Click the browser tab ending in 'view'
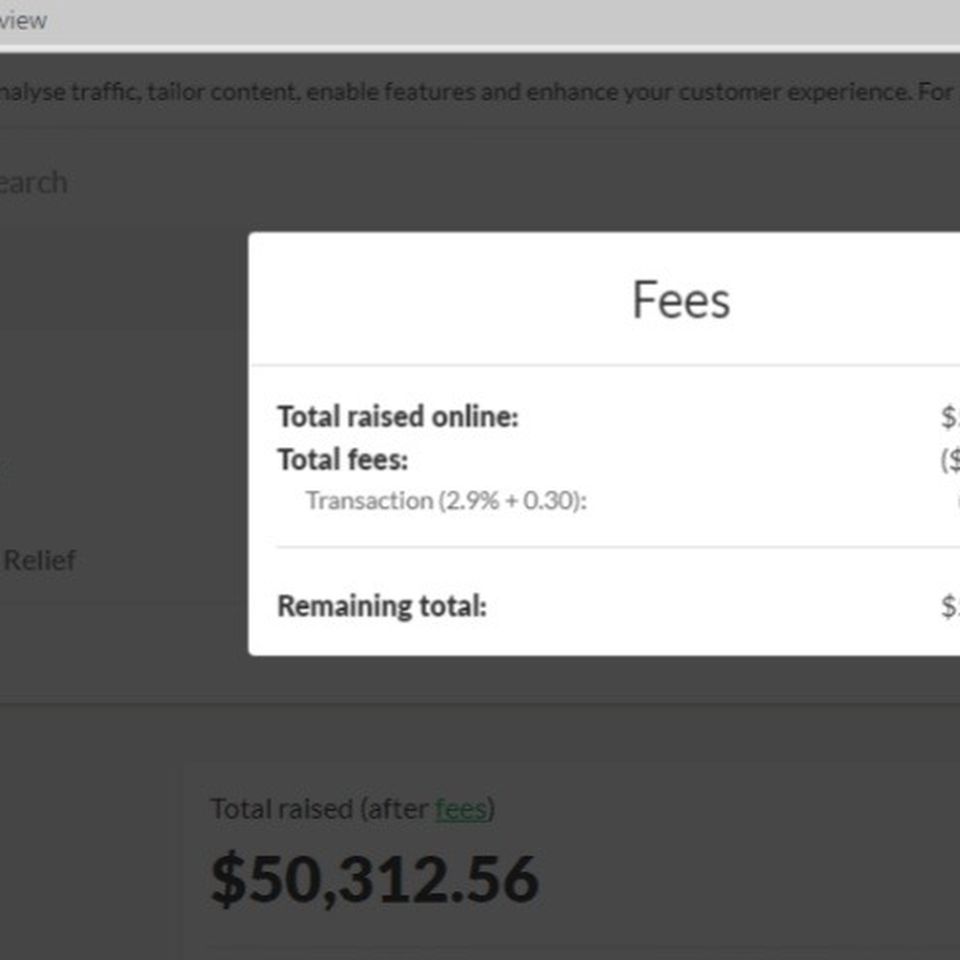Image resolution: width=960 pixels, height=960 pixels. [24, 21]
